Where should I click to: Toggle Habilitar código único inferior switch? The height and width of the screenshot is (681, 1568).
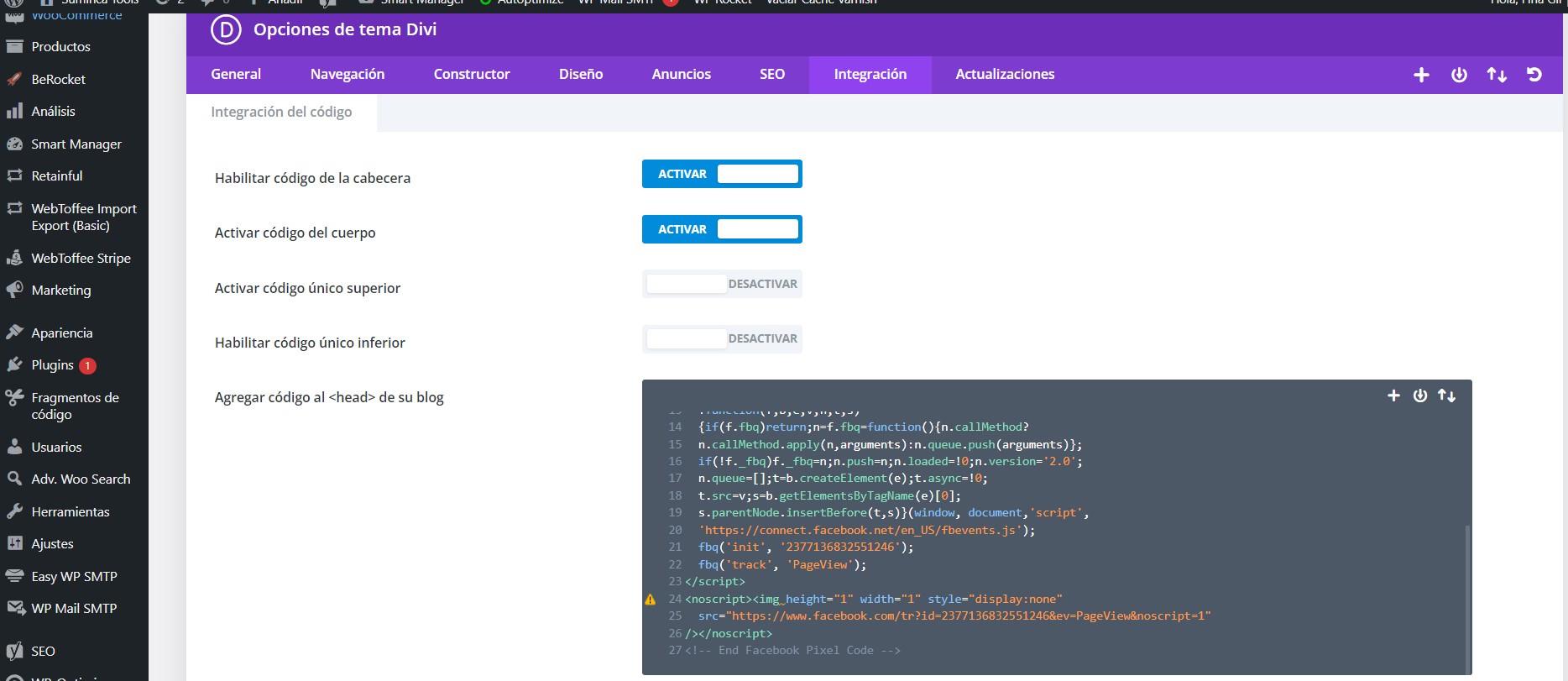(722, 338)
